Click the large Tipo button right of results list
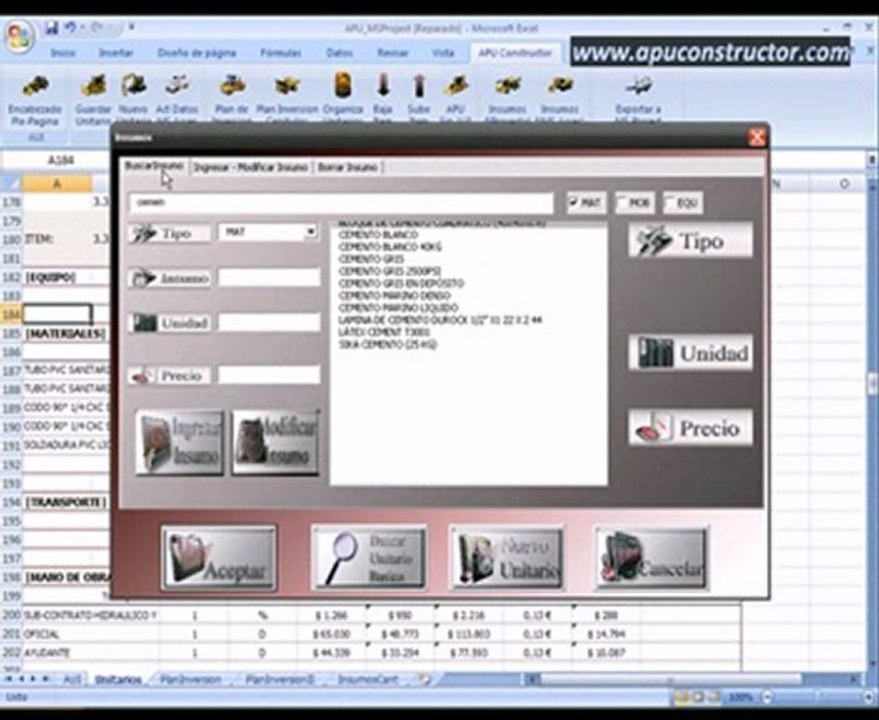 (x=690, y=241)
